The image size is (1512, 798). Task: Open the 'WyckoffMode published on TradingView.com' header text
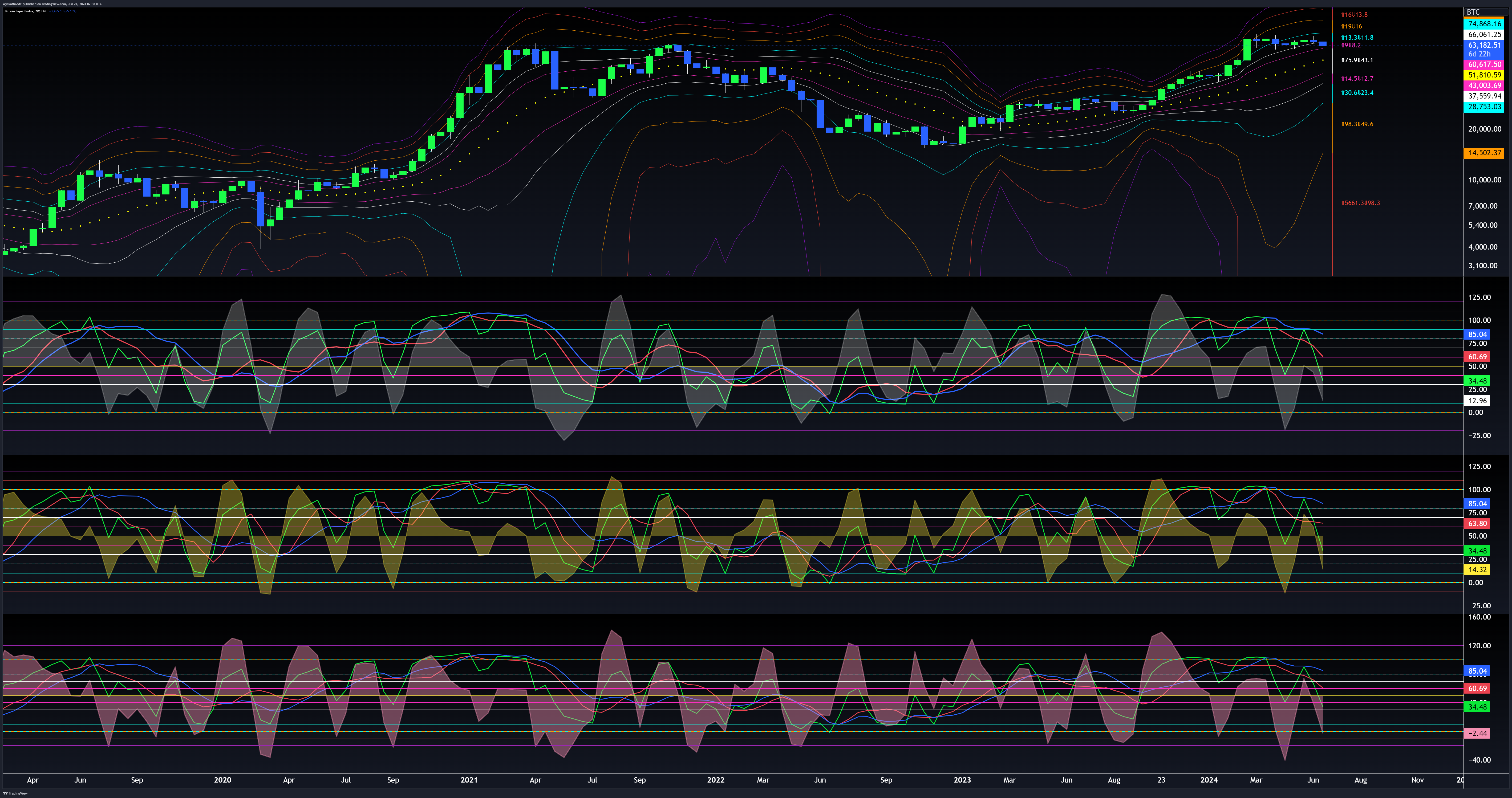[52, 3]
